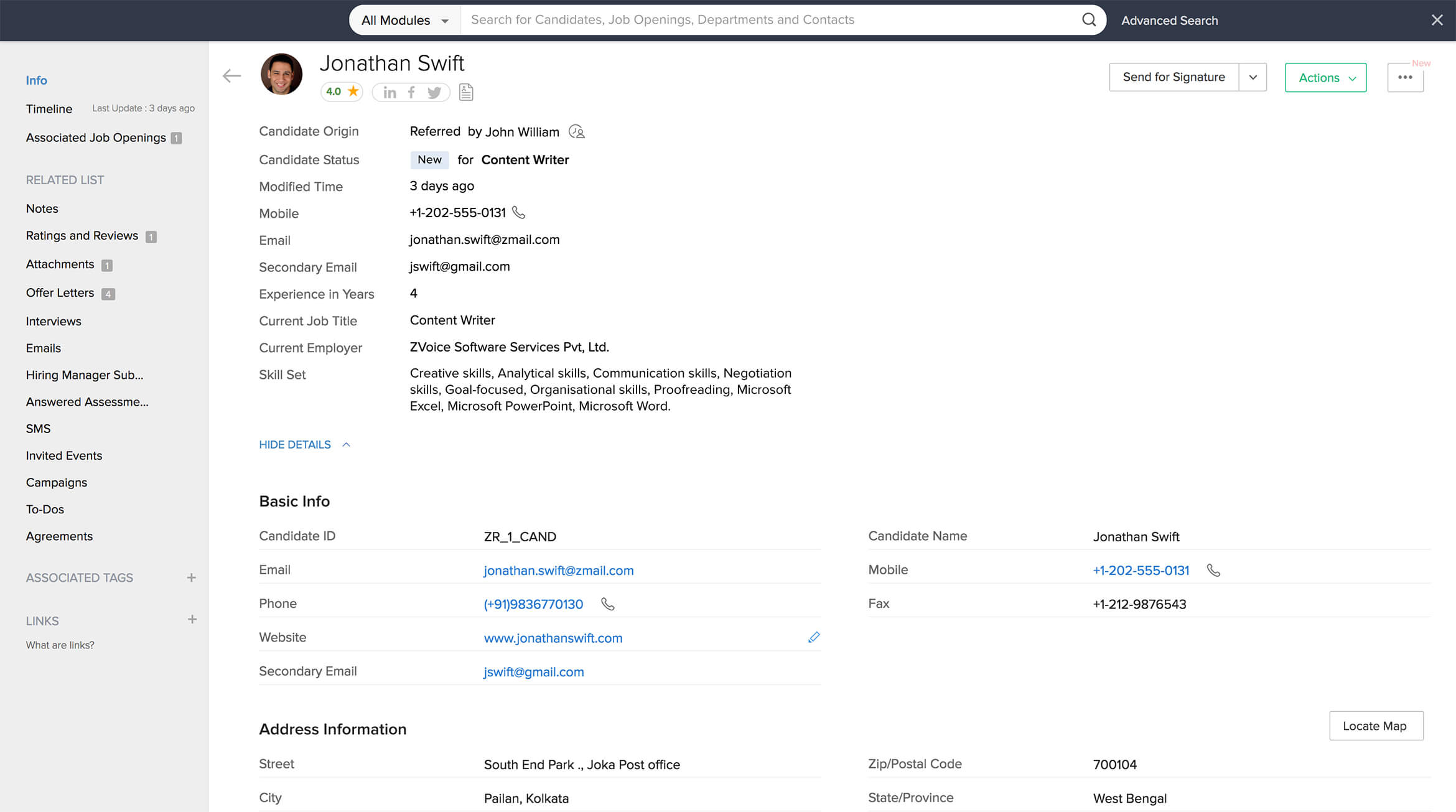Viewport: 1456px width, 812px height.
Task: Open the Timeline section
Action: point(49,109)
